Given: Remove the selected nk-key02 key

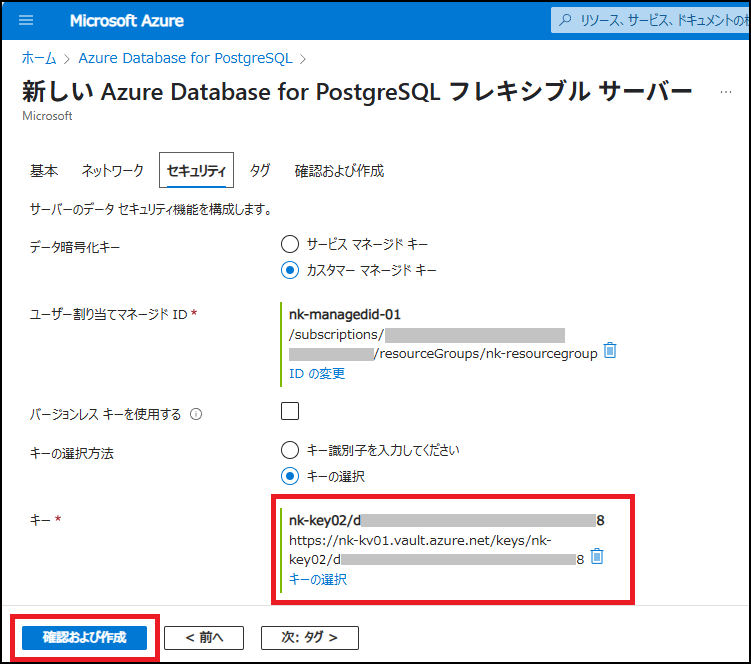Looking at the screenshot, I should pyautogui.click(x=597, y=556).
